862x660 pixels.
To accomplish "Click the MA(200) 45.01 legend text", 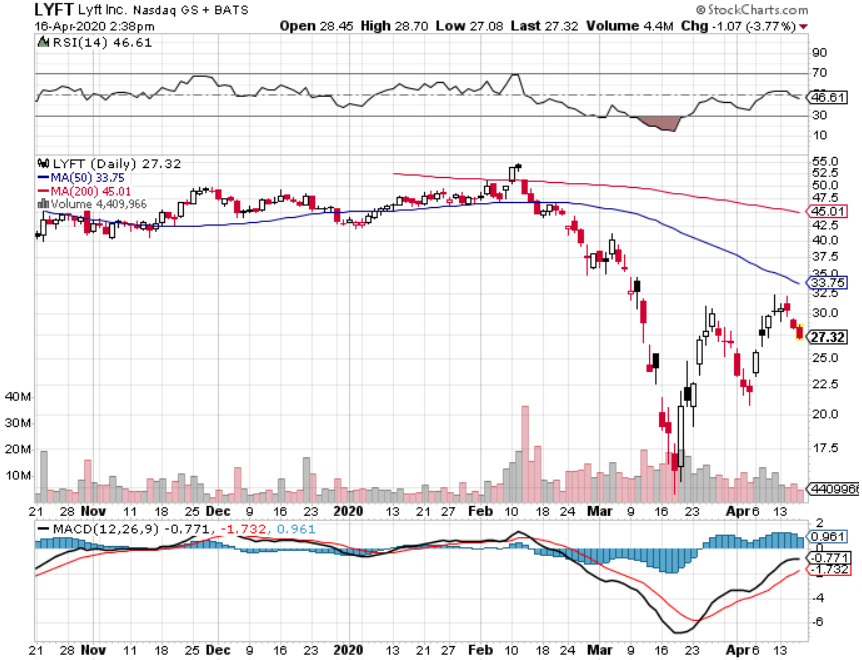I will click(x=91, y=191).
